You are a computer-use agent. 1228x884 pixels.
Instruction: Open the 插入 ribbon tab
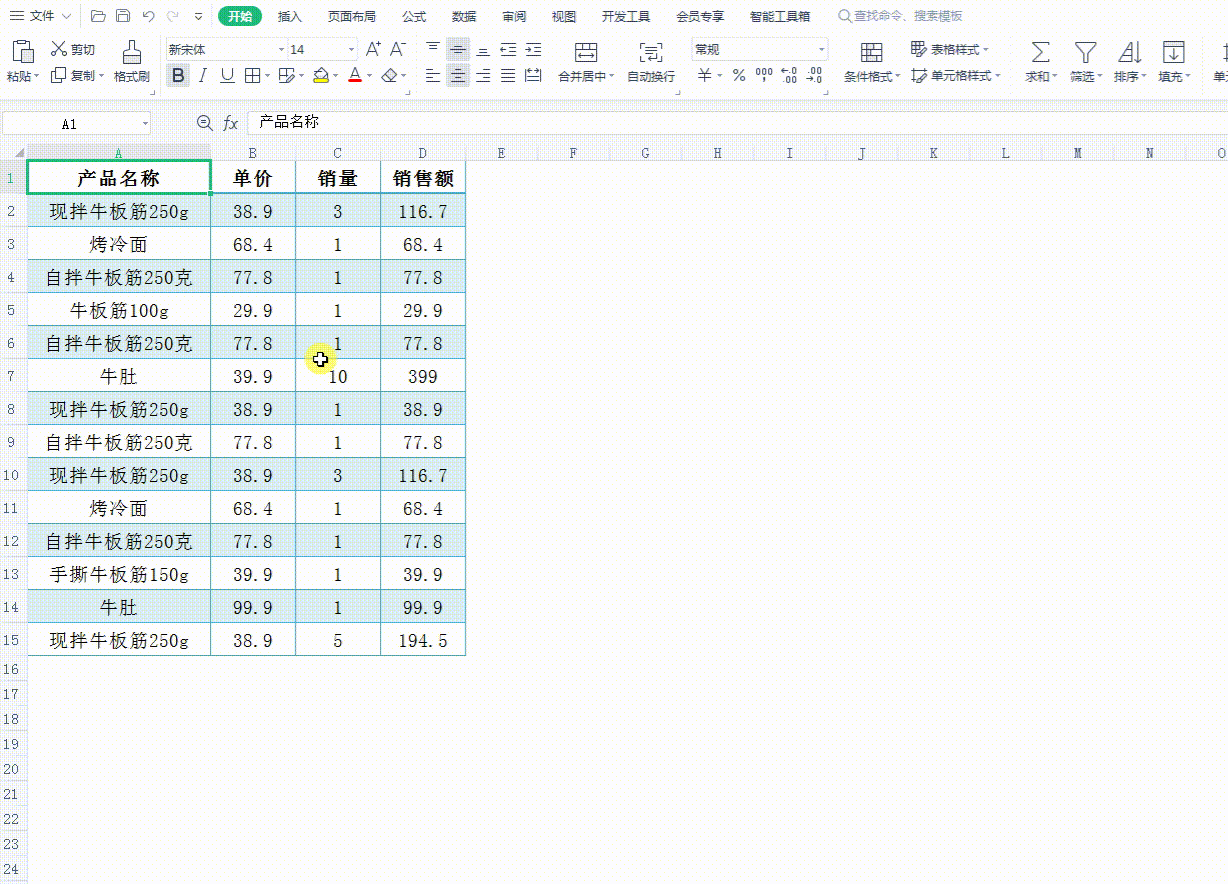tap(290, 15)
